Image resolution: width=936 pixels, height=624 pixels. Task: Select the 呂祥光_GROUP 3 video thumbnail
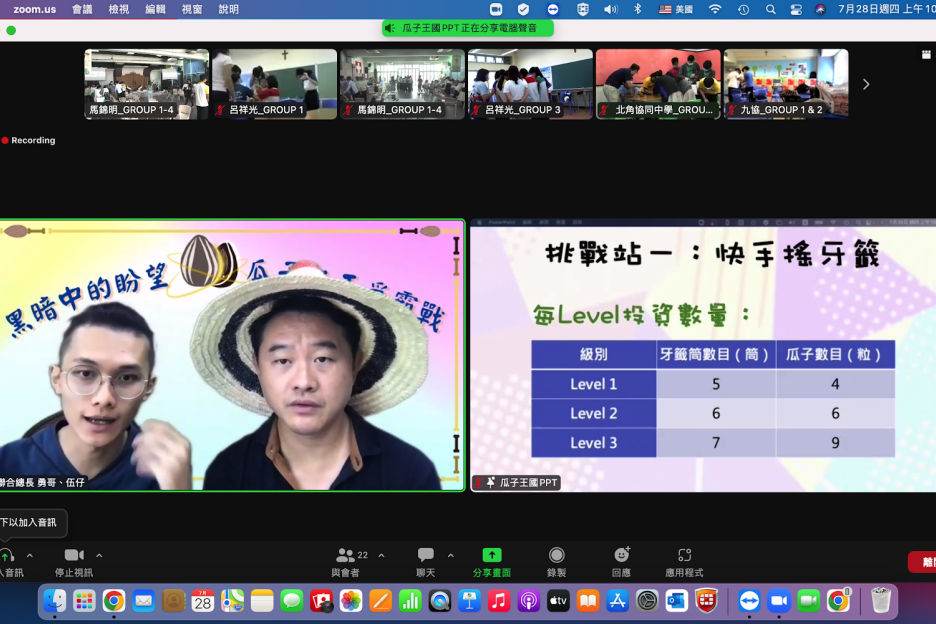coord(530,84)
